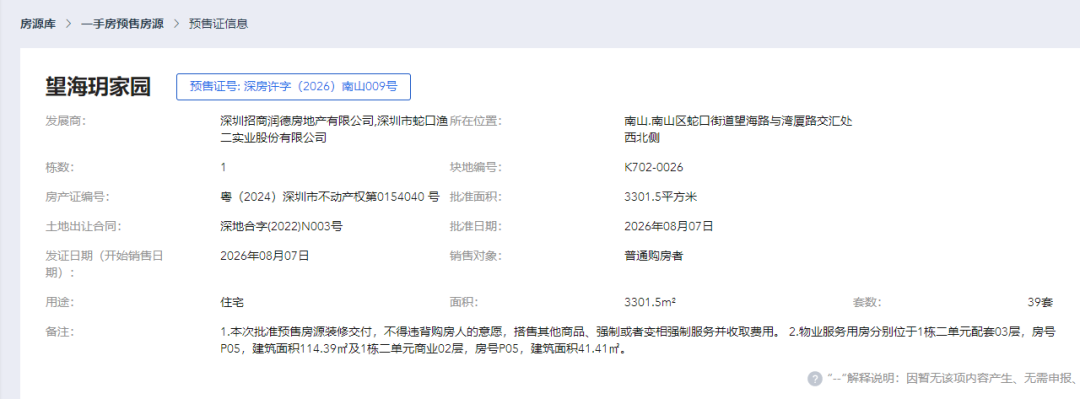Viewport: 1080px width, 399px height.
Task: Click the unit count 39套
Action: pos(1039,302)
